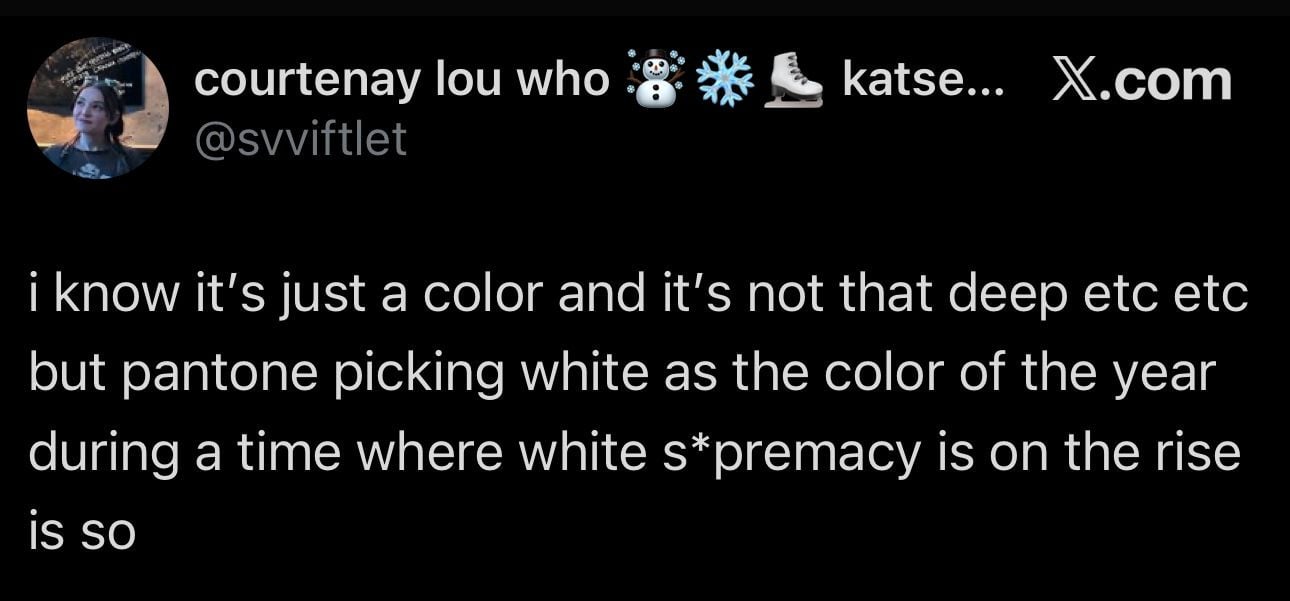Click the trailing "is so" final line
Screen dimensions: 1290x601
(81, 530)
